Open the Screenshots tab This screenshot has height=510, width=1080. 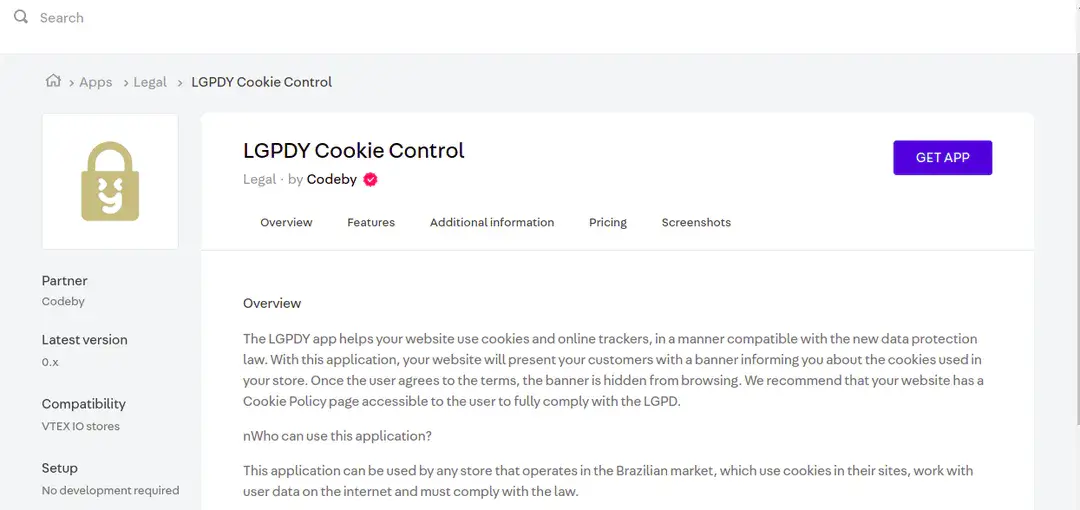coord(696,223)
